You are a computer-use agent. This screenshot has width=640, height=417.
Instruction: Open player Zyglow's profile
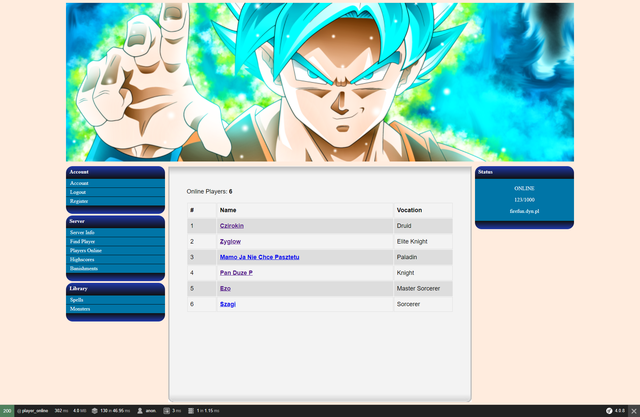point(230,242)
